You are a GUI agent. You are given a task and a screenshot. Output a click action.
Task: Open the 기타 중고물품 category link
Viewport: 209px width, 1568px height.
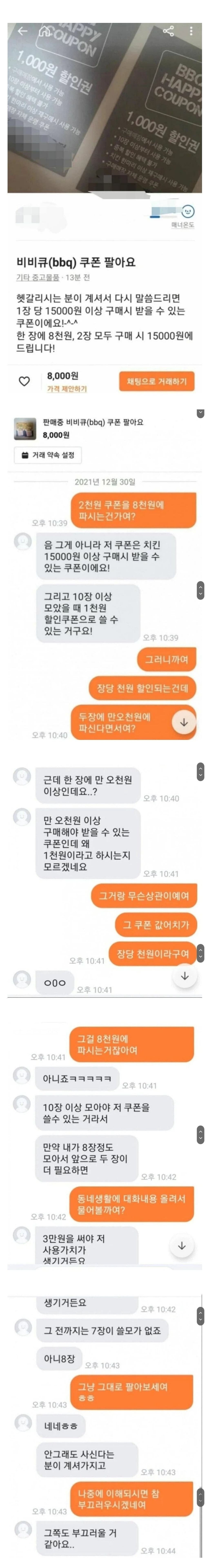pyautogui.click(x=38, y=277)
